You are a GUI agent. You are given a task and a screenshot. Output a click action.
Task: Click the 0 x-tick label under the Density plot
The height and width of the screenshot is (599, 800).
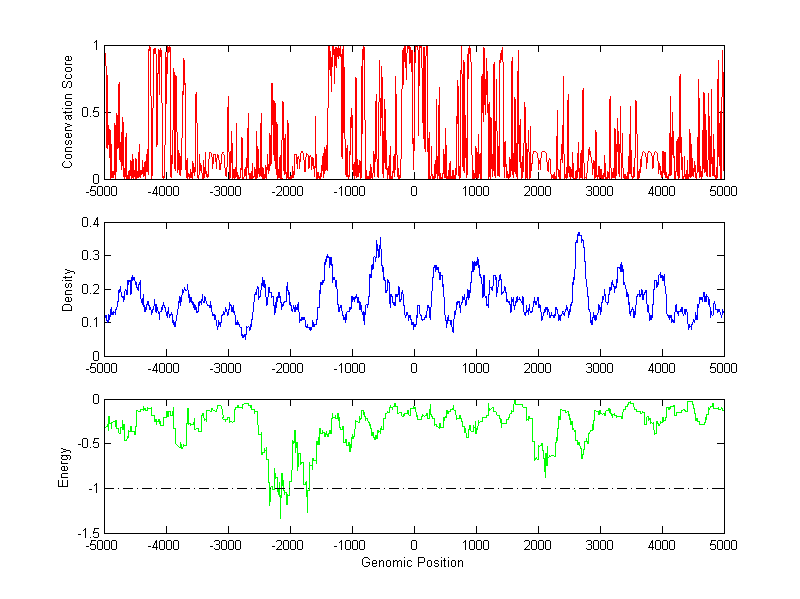[x=414, y=368]
